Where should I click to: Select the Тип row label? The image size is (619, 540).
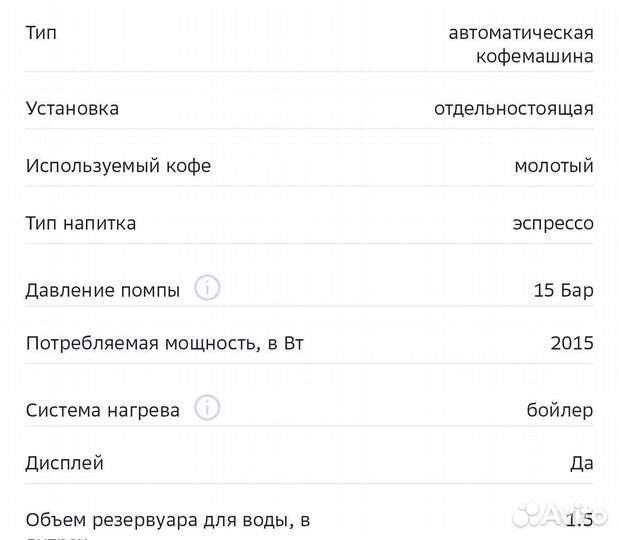[41, 32]
